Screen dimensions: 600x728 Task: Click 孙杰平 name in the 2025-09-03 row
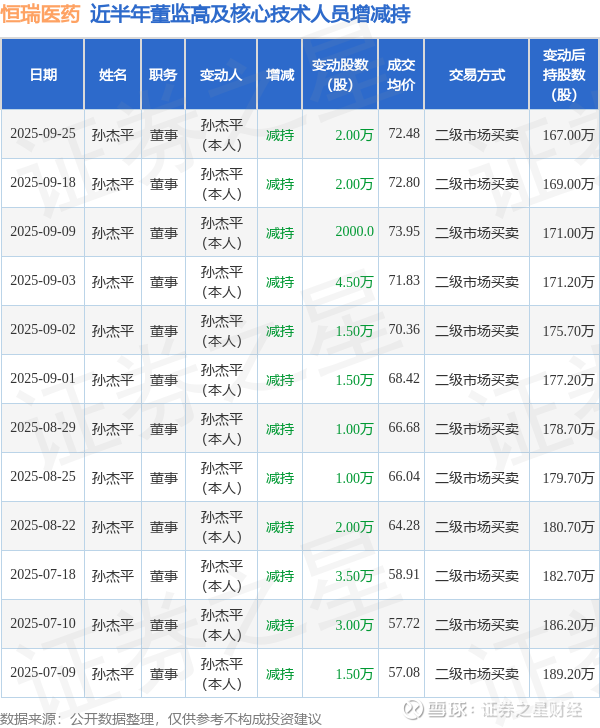pyautogui.click(x=112, y=282)
